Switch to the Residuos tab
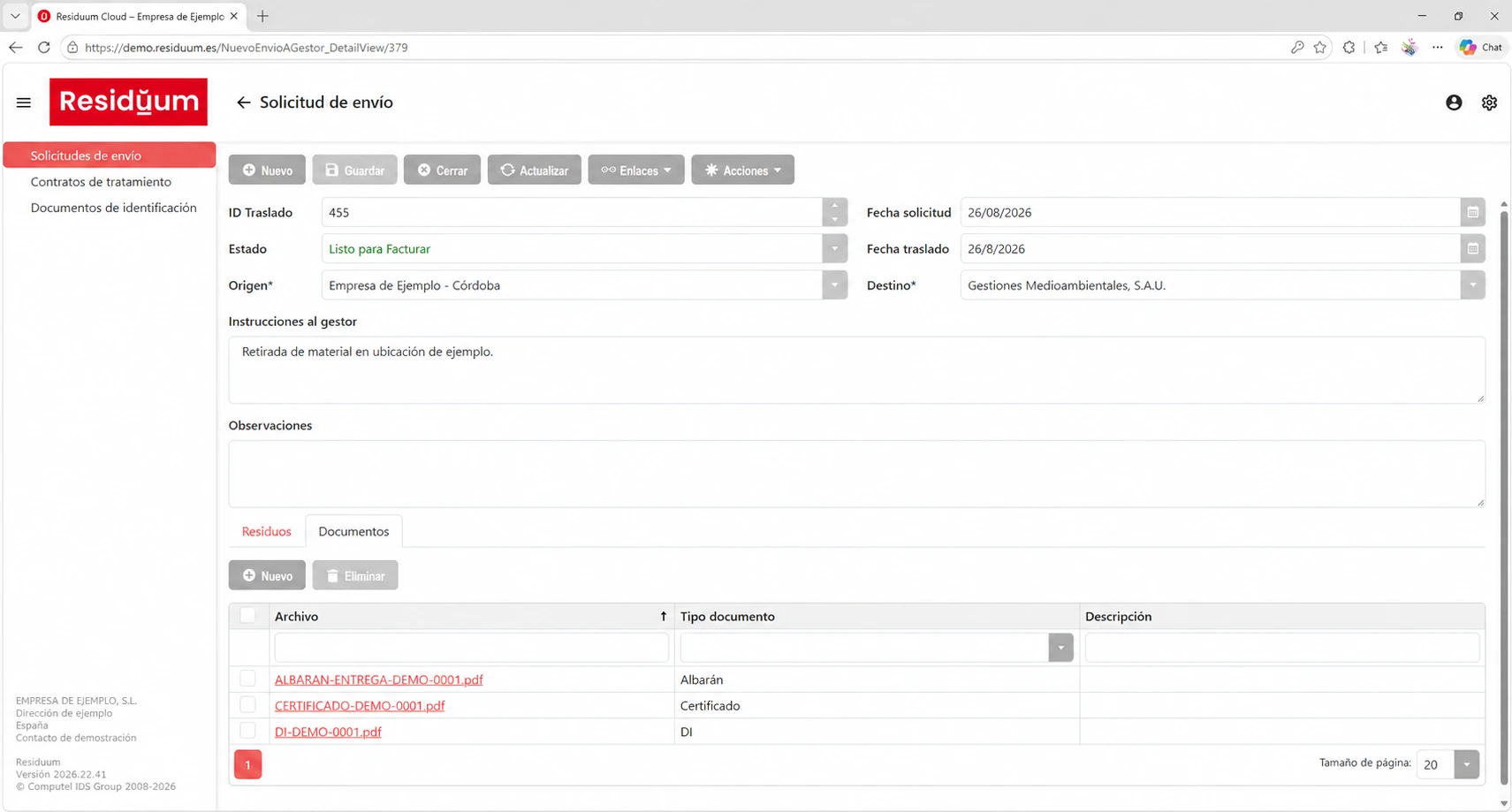Screen dimensions: 1512x812 tap(266, 531)
